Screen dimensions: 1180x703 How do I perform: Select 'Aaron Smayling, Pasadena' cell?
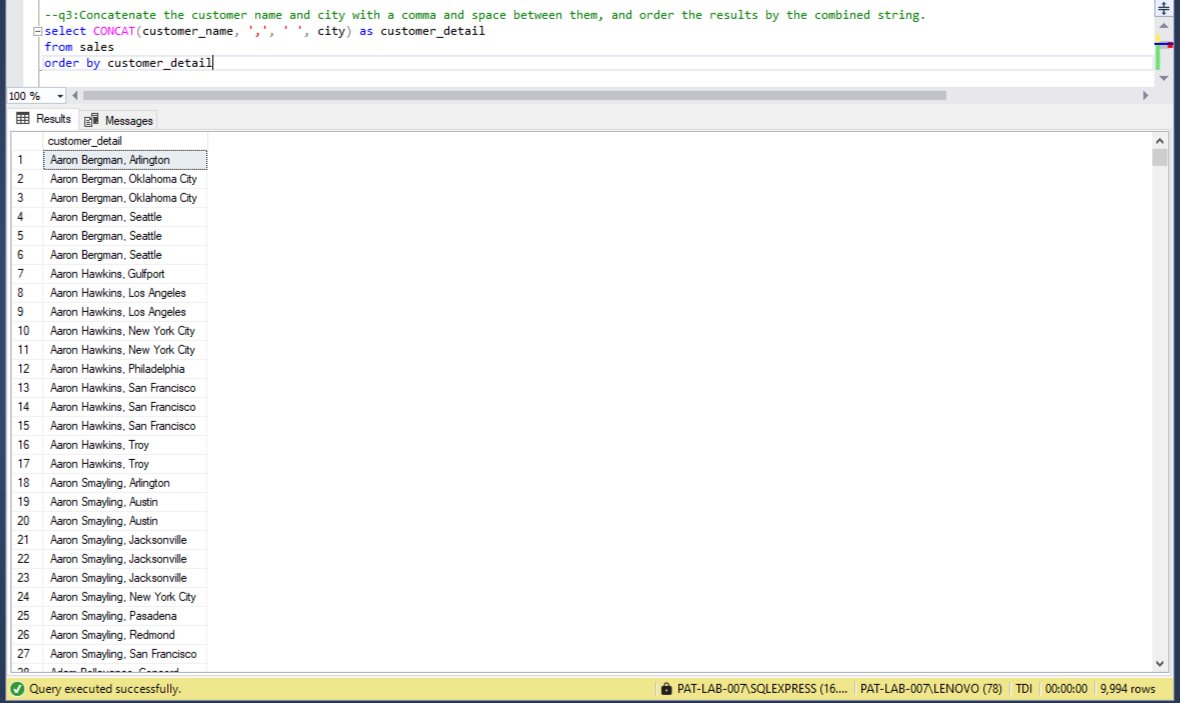[125, 616]
